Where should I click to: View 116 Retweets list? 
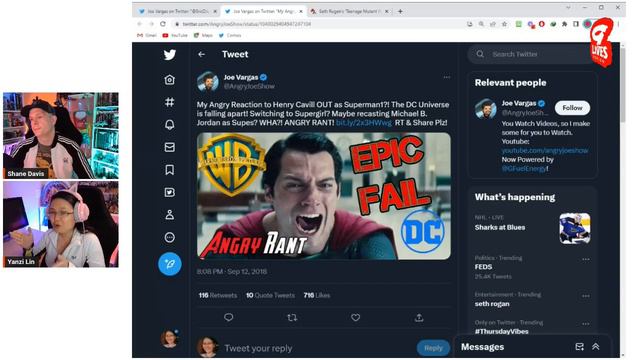coord(218,295)
